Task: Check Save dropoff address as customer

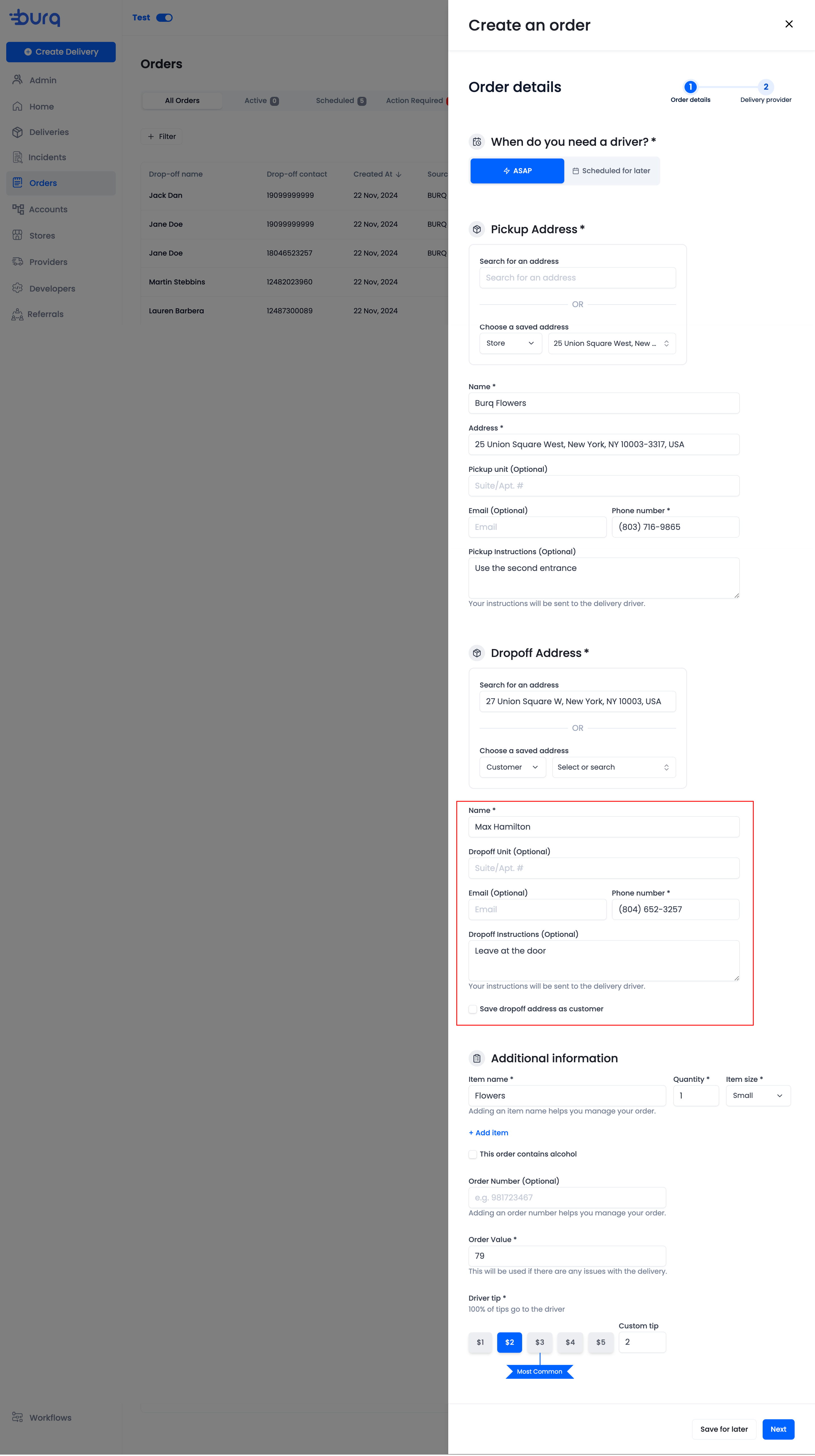Action: point(473,1009)
